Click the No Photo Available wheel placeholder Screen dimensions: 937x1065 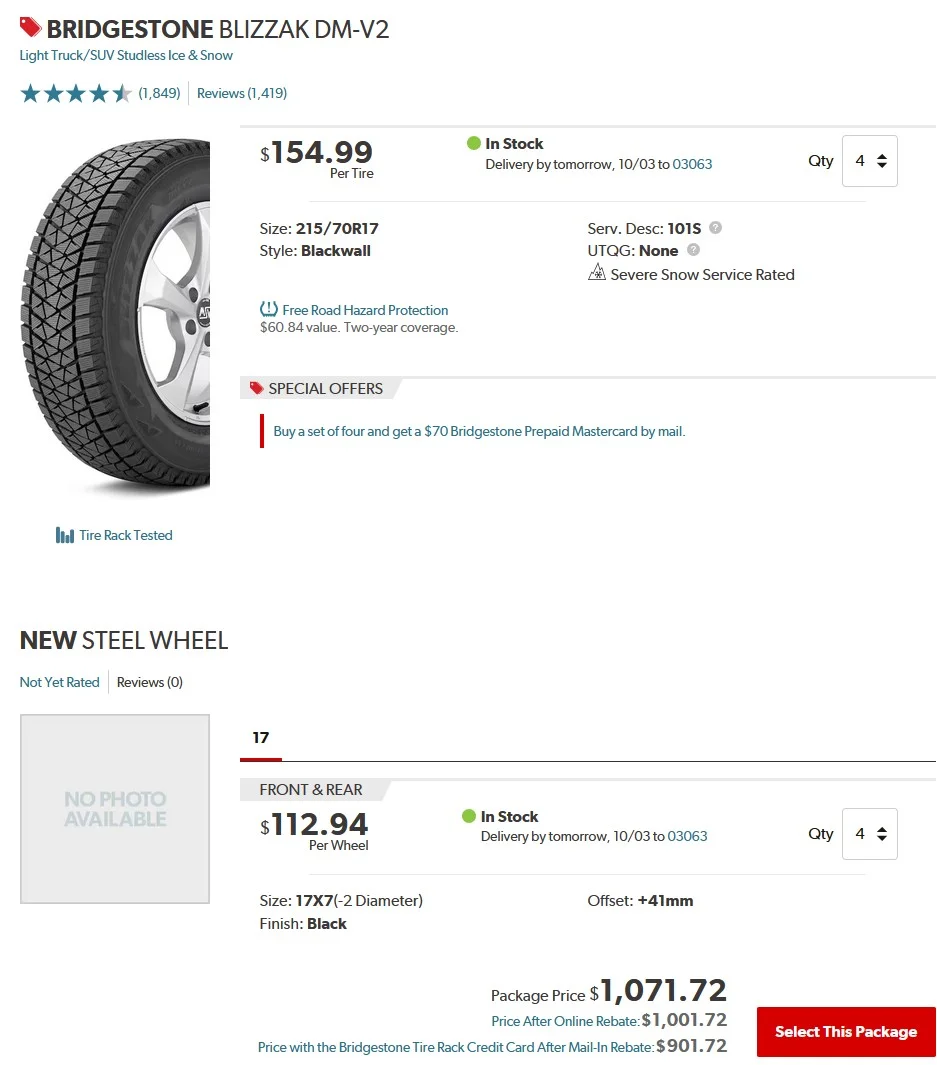point(115,809)
